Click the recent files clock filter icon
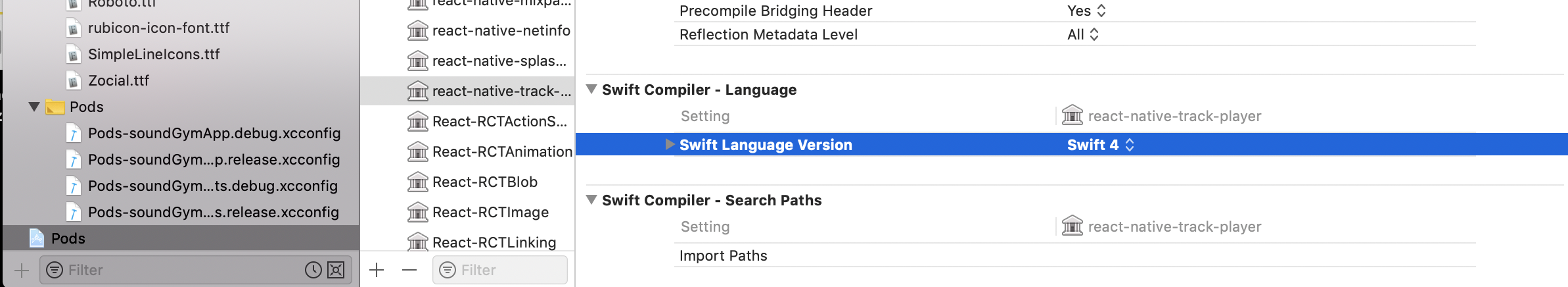 pyautogui.click(x=313, y=270)
